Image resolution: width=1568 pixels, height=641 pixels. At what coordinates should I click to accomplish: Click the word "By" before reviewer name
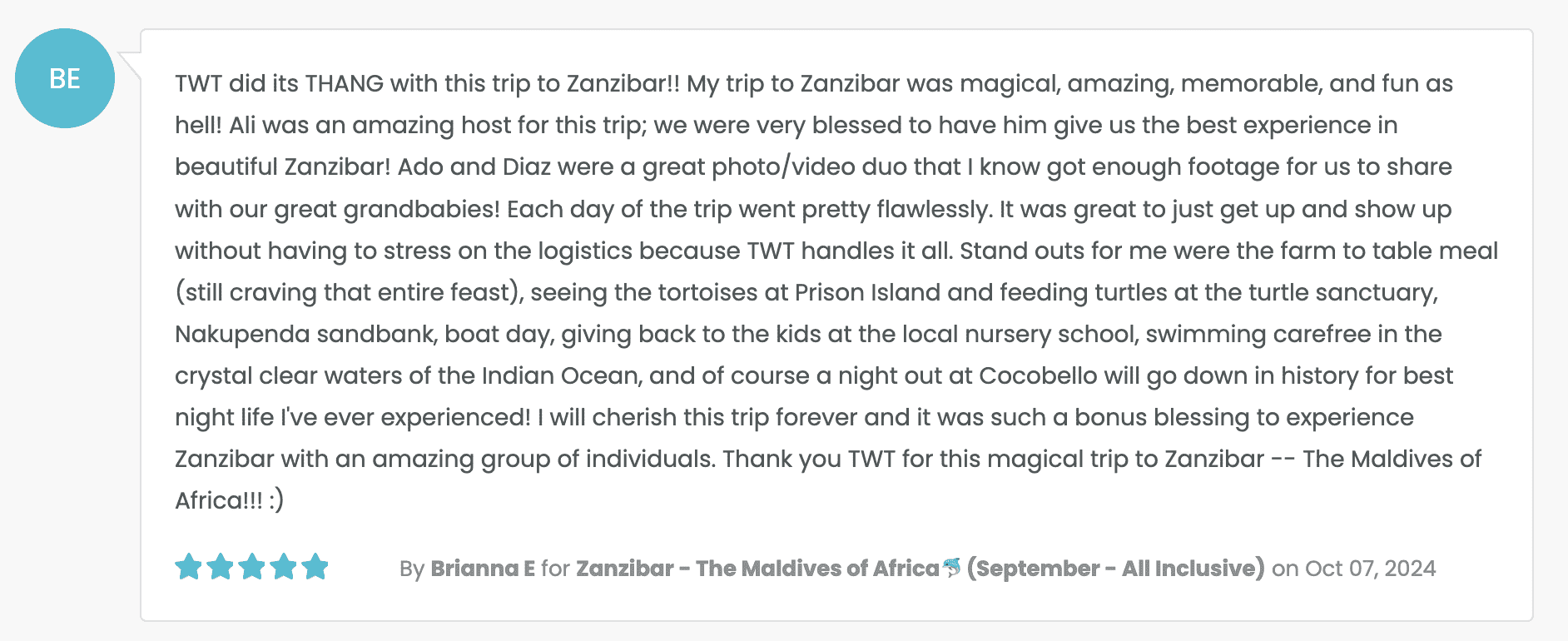tap(412, 569)
